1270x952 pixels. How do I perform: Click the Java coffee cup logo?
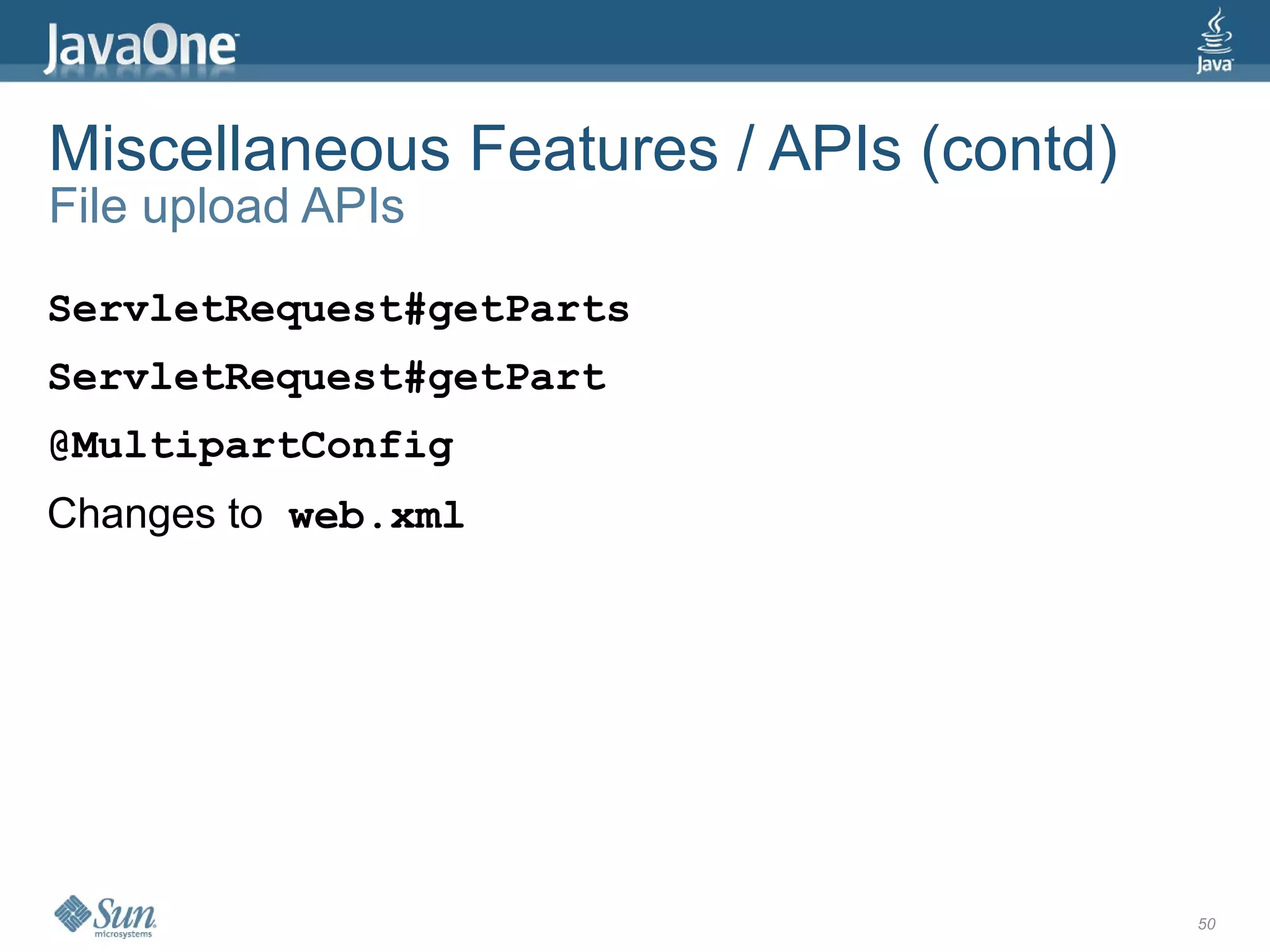(1214, 40)
